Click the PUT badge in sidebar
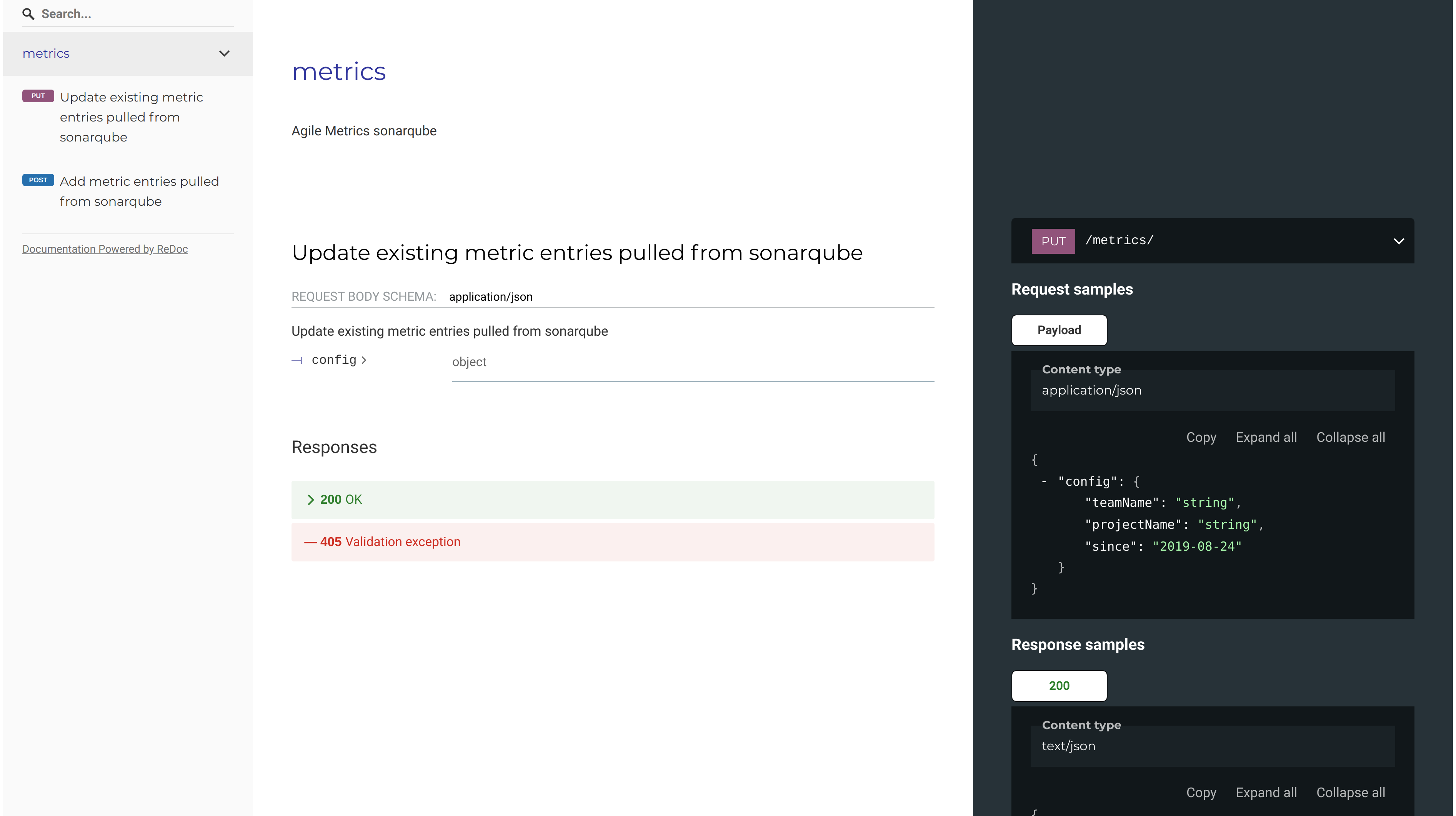The image size is (1456, 816). pyautogui.click(x=38, y=96)
